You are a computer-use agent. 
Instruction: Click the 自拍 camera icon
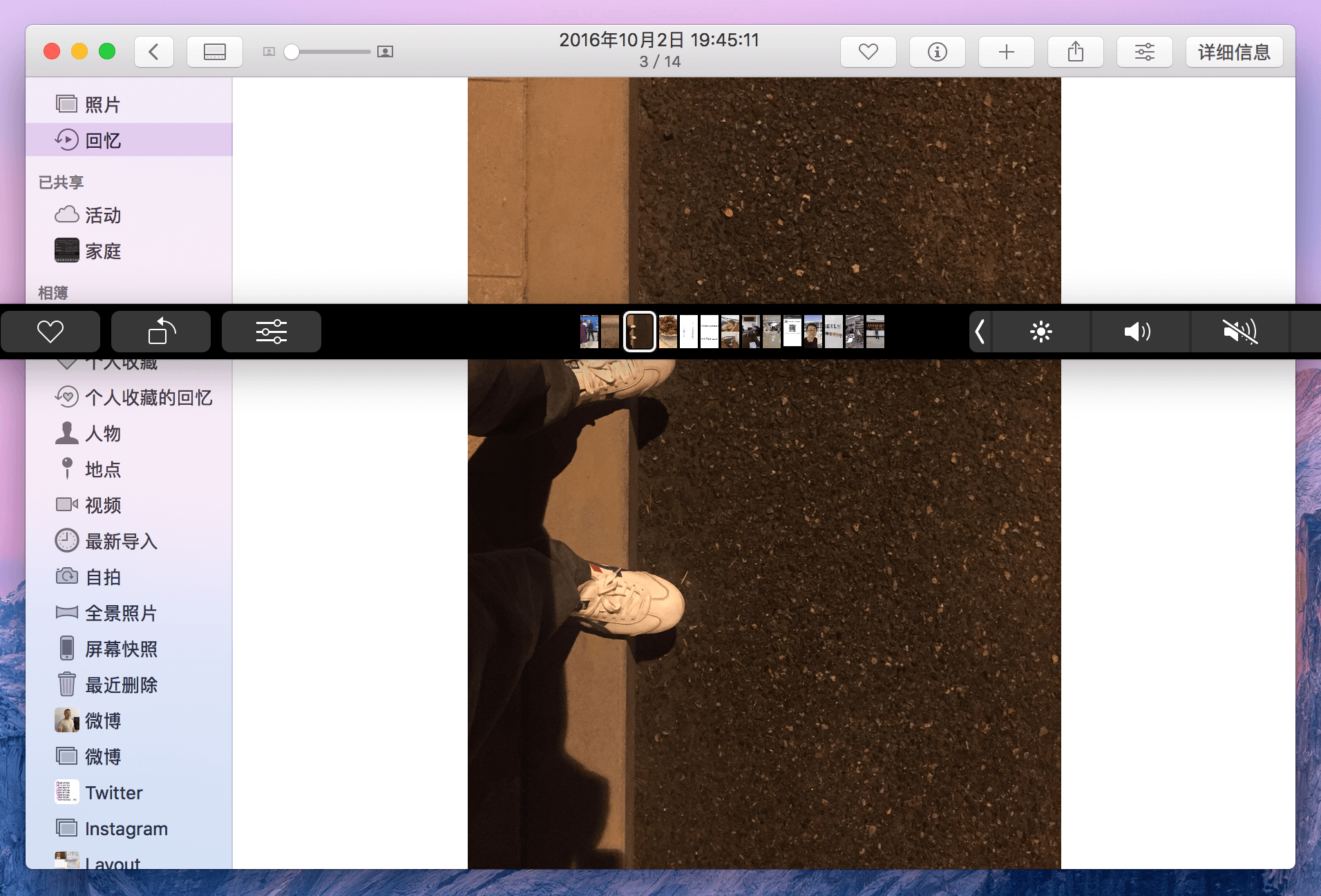[x=67, y=576]
